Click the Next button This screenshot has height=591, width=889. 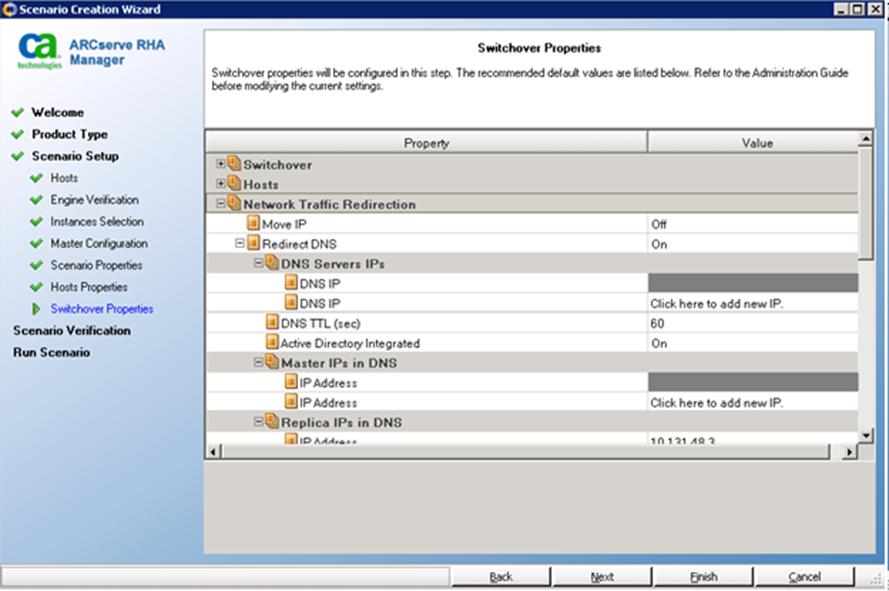point(602,577)
